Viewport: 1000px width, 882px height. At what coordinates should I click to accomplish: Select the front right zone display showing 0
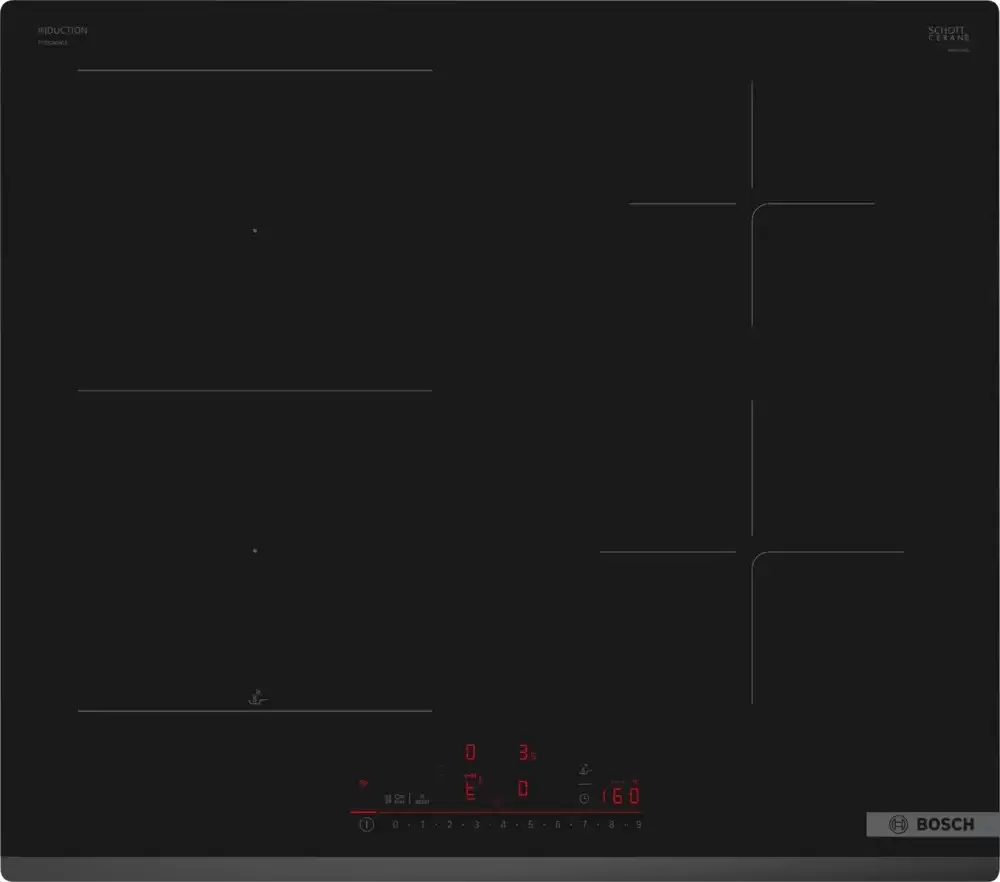tap(523, 789)
